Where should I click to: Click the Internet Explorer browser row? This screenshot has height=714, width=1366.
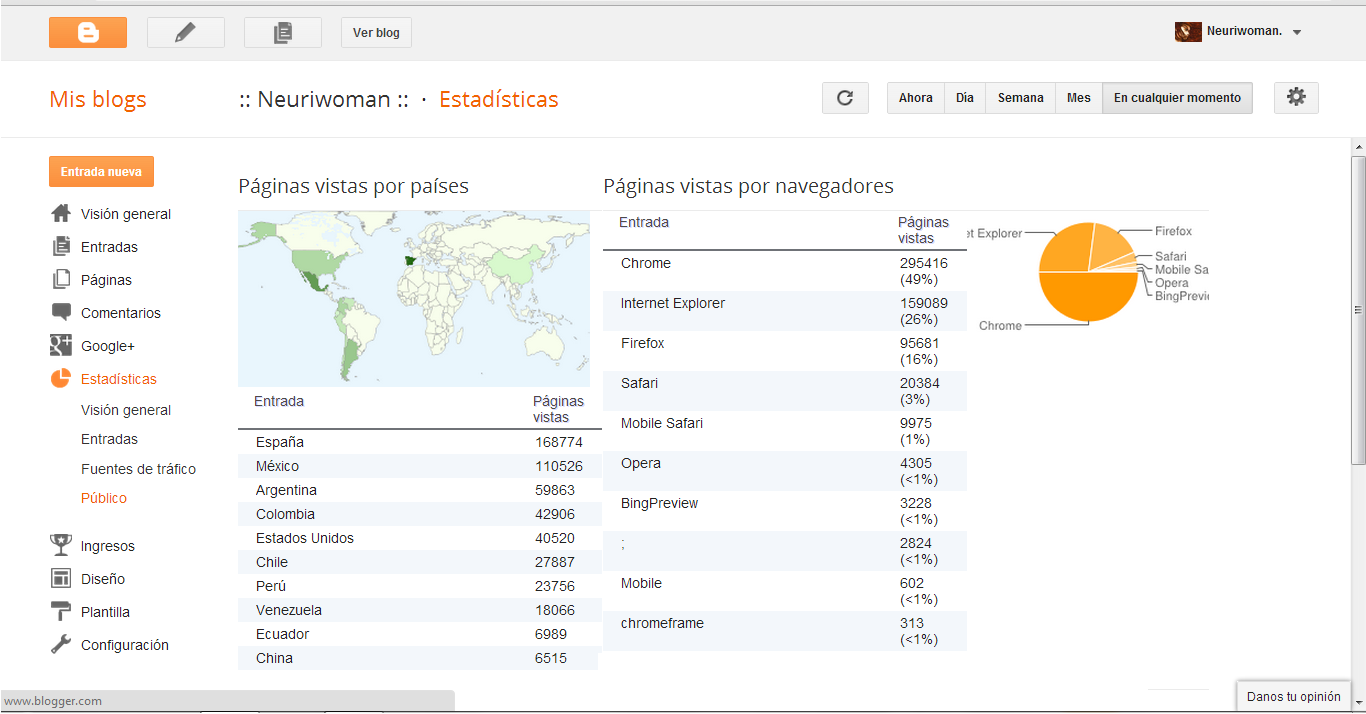(x=785, y=311)
